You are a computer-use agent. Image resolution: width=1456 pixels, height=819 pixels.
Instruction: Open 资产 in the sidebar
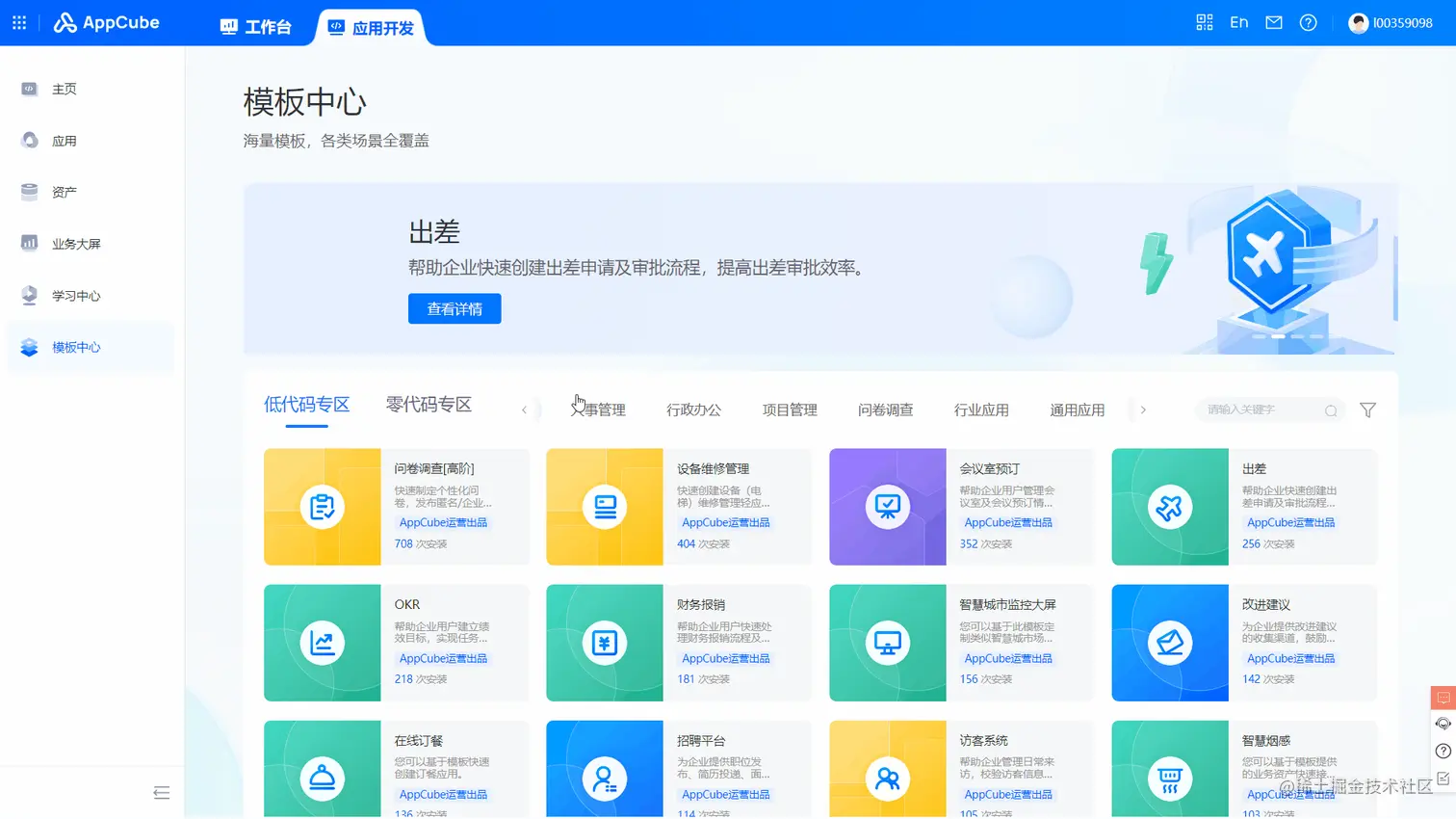click(x=91, y=192)
